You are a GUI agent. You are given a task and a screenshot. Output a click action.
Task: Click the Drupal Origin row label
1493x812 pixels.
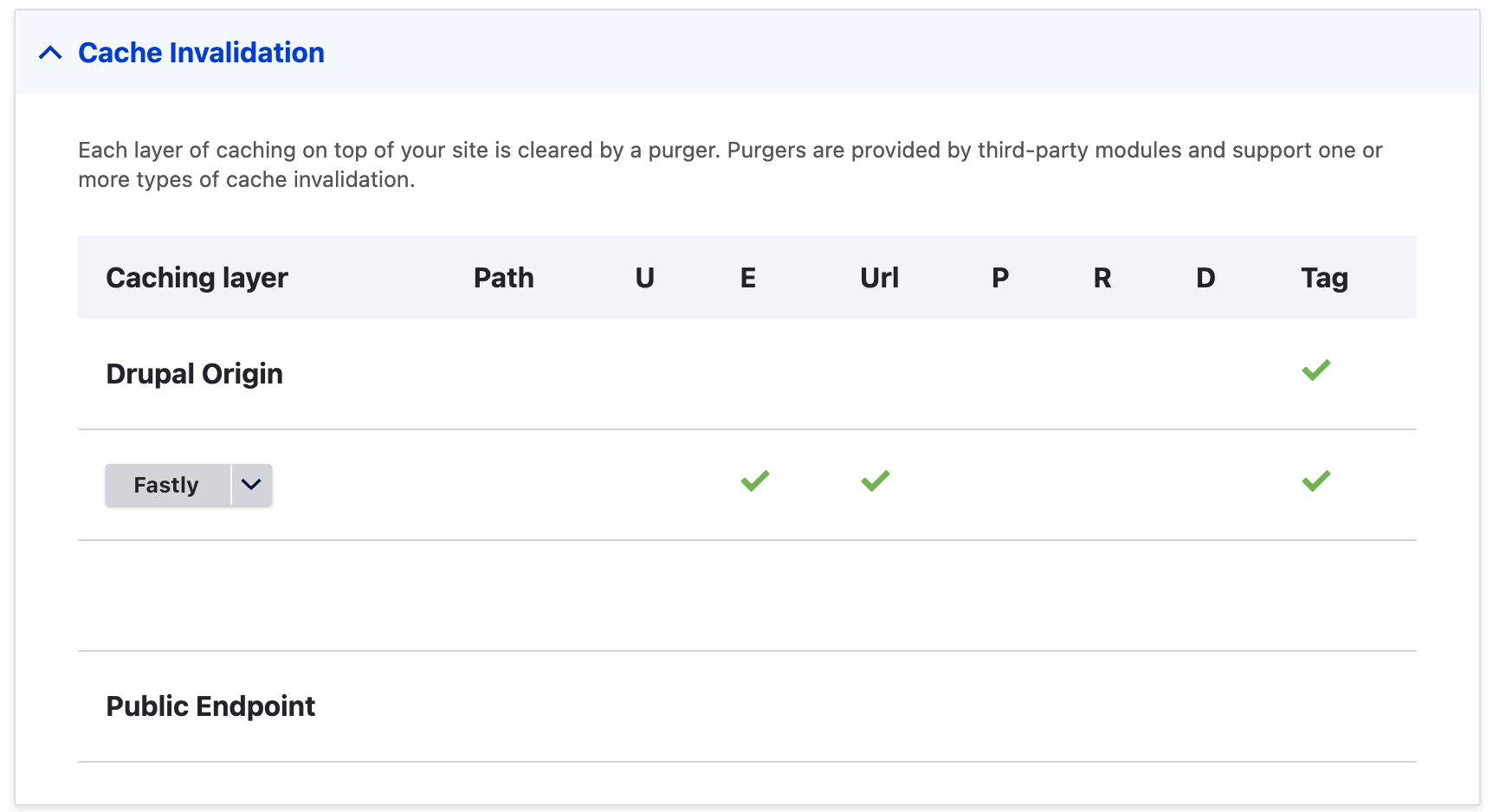[194, 374]
